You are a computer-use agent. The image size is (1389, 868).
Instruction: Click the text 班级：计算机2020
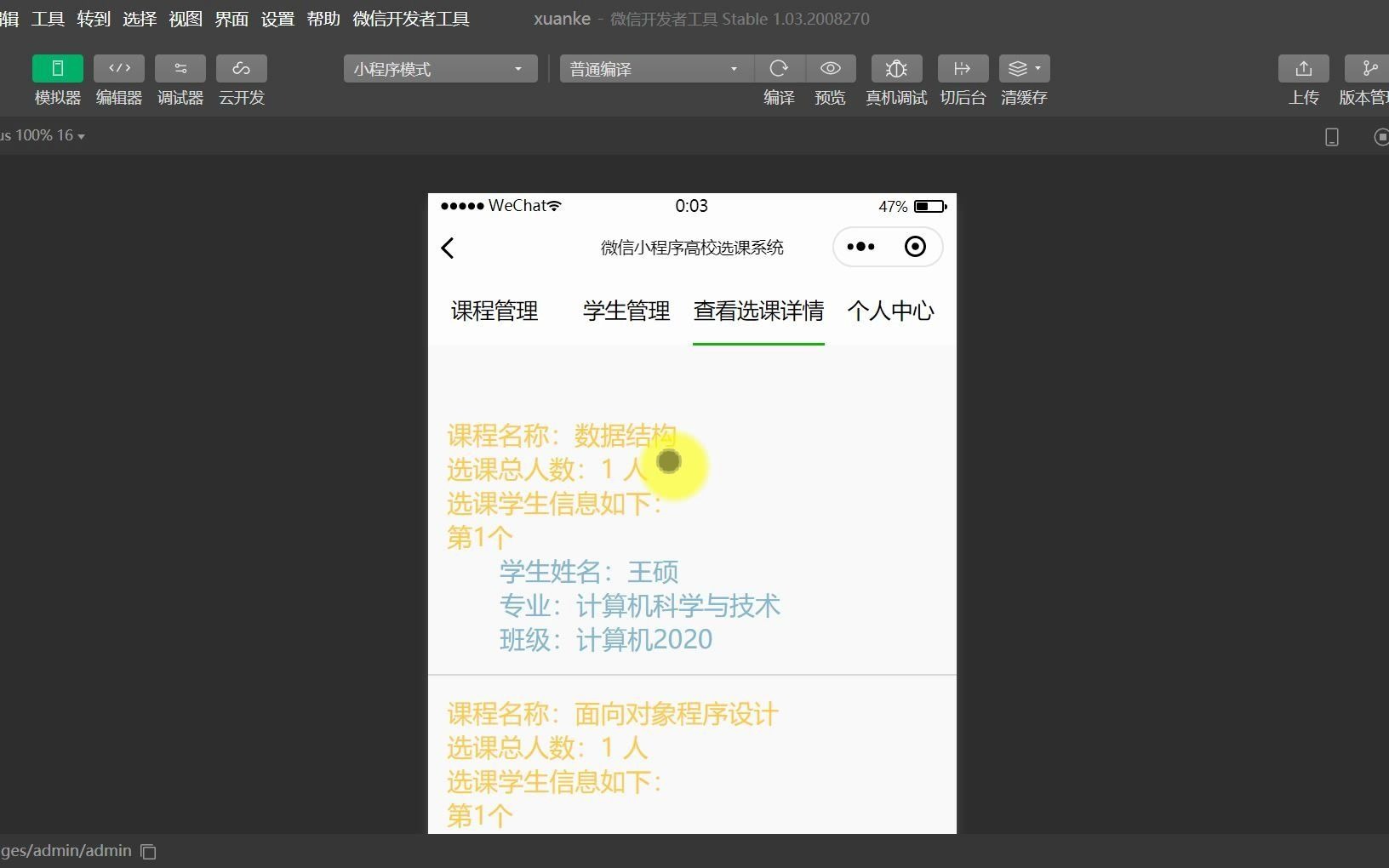click(606, 640)
